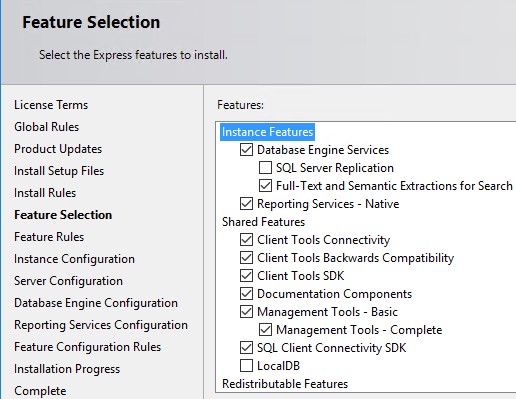Click the 'SQL Client Connectivity SDK' label
Image resolution: width=516 pixels, height=399 pixels.
click(x=332, y=348)
